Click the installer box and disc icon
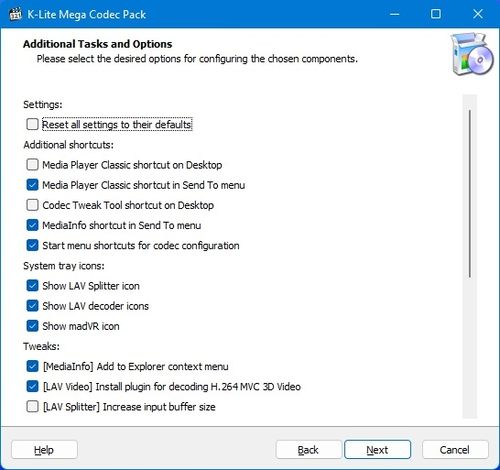Screen dimensions: 500x470 [471, 54]
